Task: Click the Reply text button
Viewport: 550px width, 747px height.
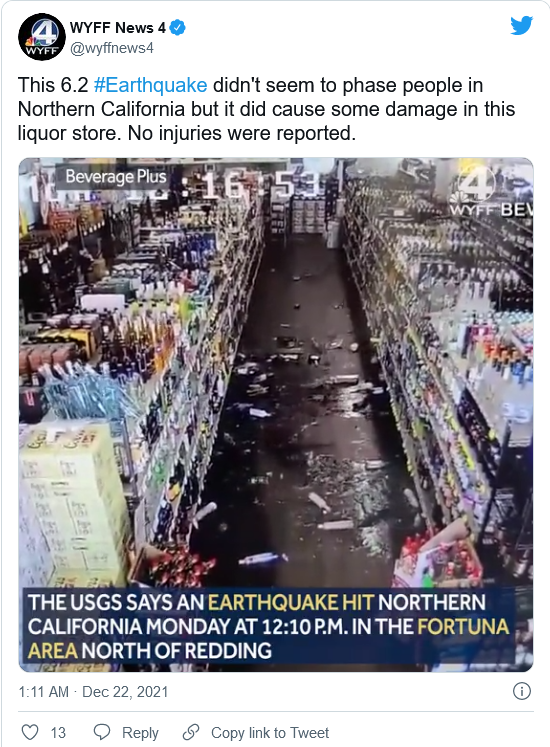Action: click(140, 733)
